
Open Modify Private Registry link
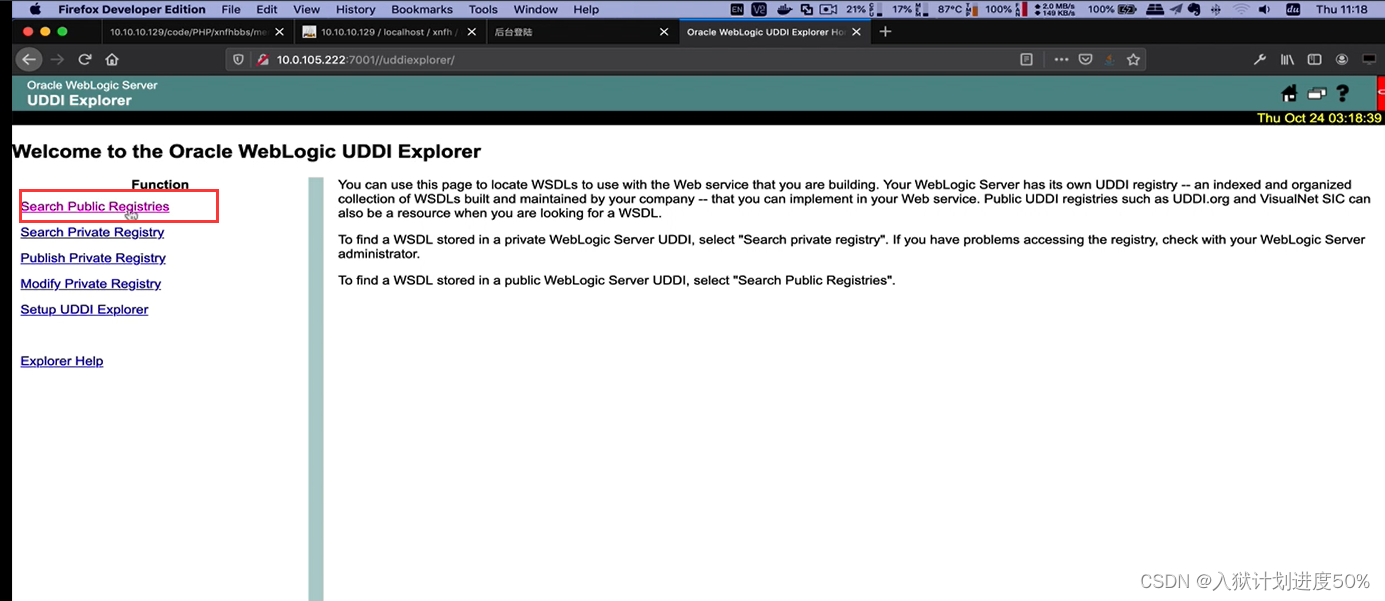[x=91, y=284]
